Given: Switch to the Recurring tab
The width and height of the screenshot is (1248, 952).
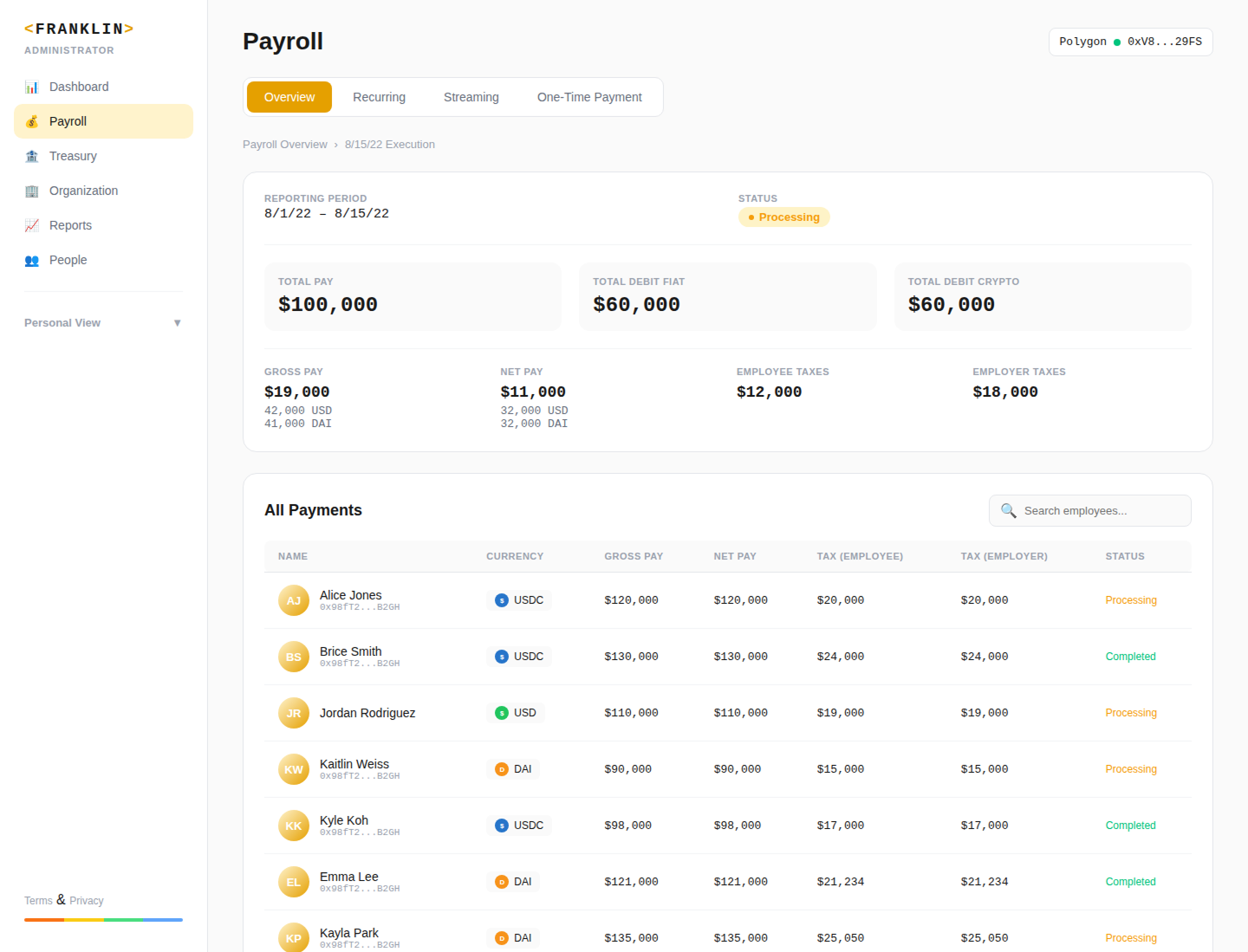Looking at the screenshot, I should (379, 97).
